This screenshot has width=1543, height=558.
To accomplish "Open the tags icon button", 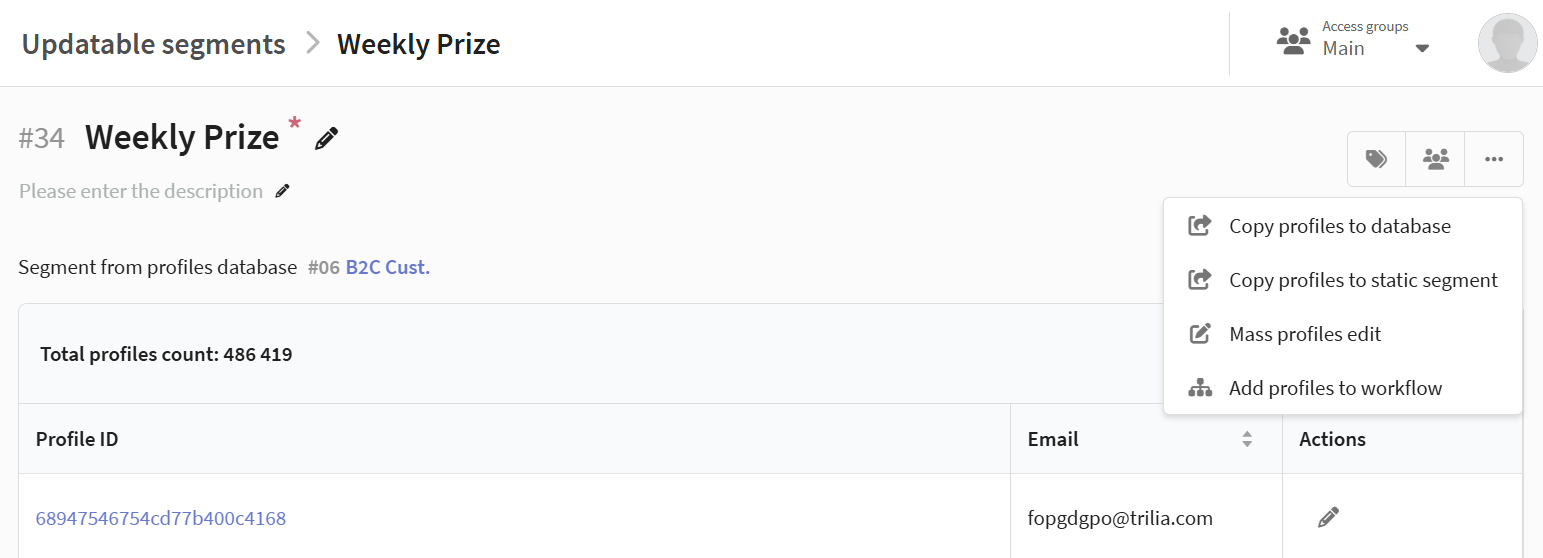I will click(1376, 159).
